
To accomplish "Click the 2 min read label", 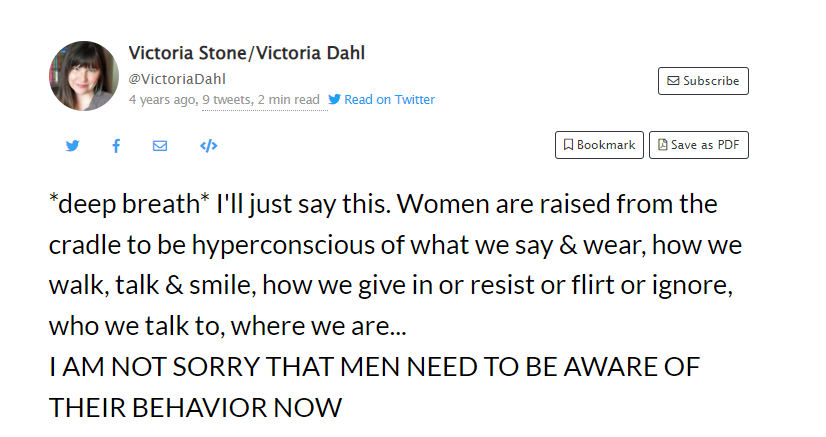I will coord(289,100).
